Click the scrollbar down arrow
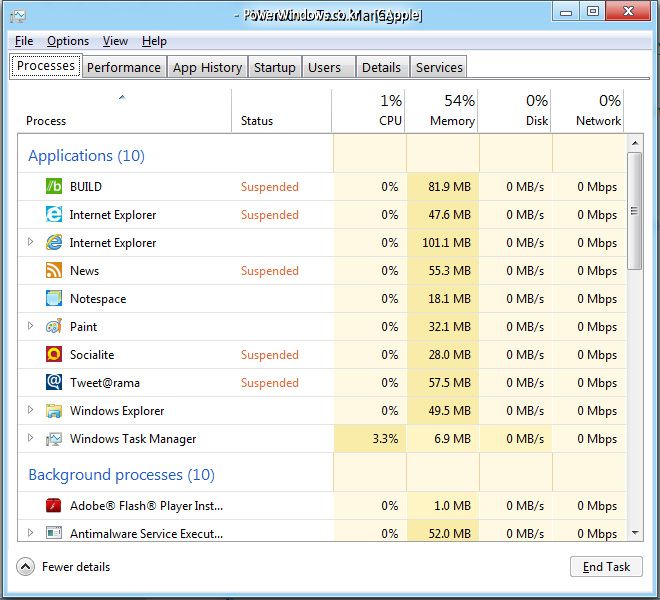 (635, 533)
